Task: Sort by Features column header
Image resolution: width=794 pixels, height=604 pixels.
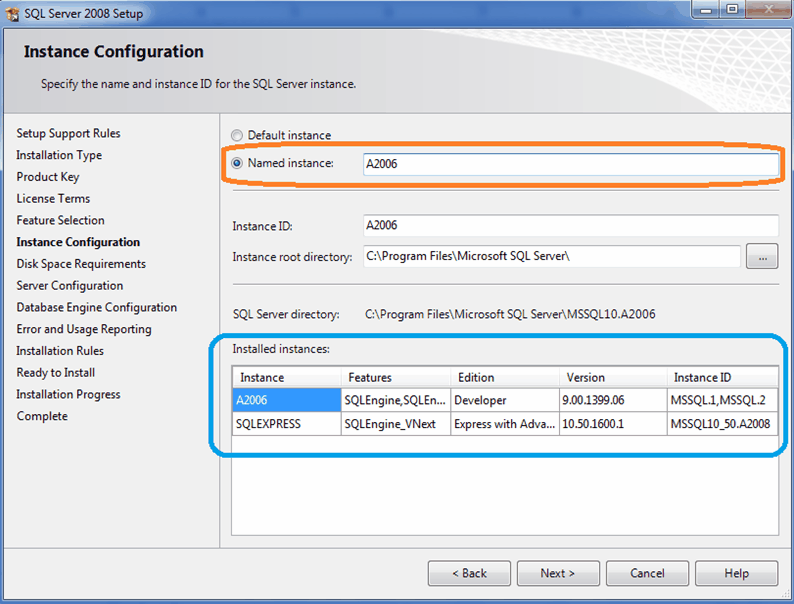Action: [x=396, y=377]
